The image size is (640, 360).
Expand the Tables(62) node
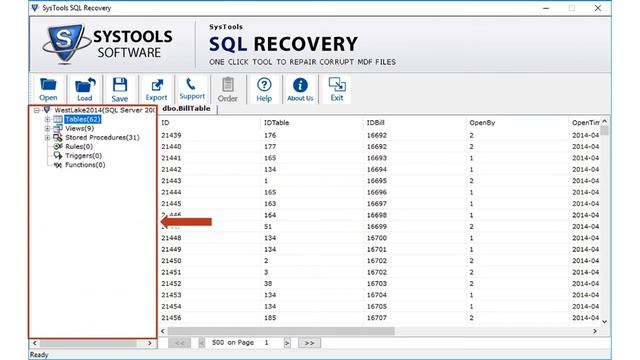click(47, 120)
